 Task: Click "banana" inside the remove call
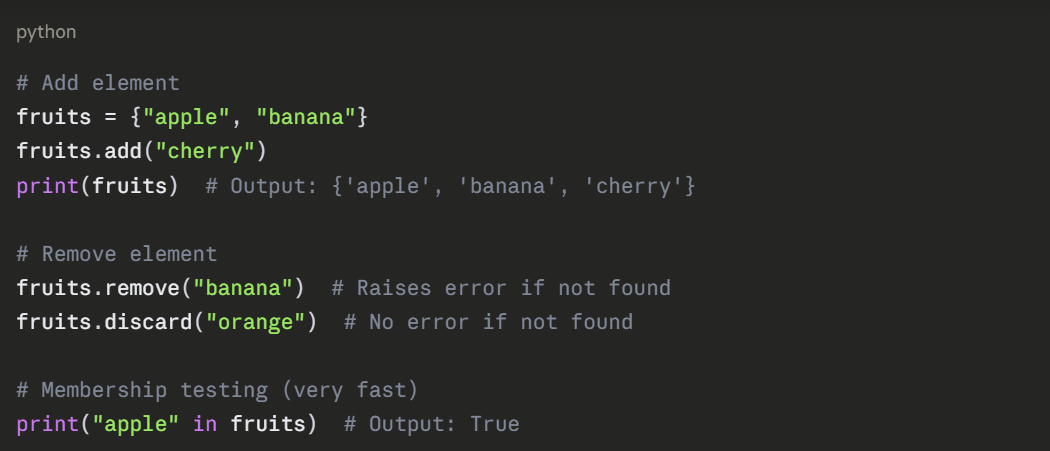243,288
